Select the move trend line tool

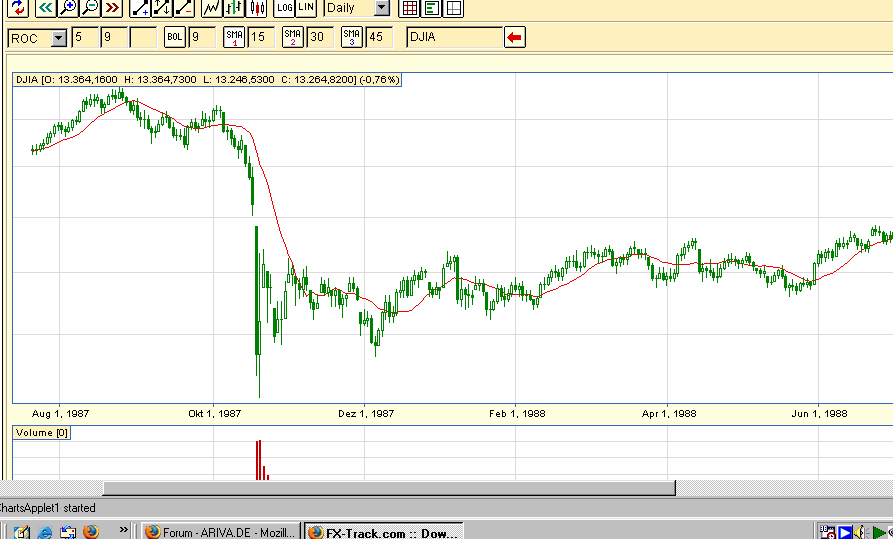point(162,7)
